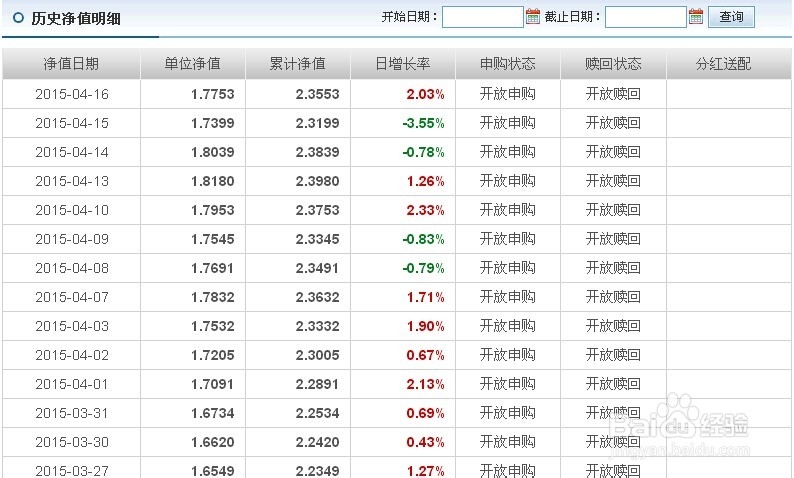794x478 pixels.
Task: Click the date 2015-04-16
Action: coord(72,94)
